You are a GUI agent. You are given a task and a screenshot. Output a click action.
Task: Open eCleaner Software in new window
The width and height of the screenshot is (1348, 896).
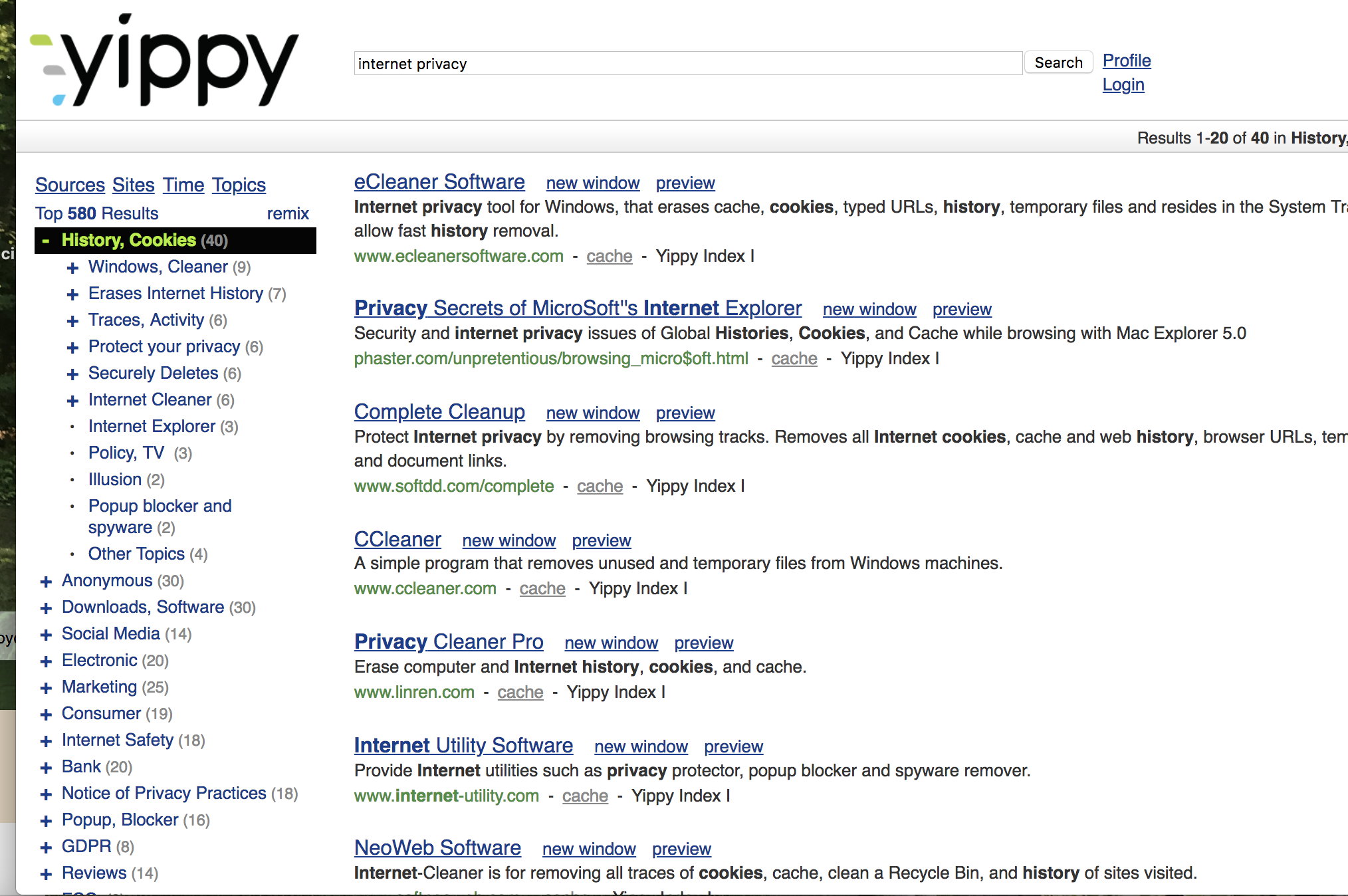[x=593, y=183]
